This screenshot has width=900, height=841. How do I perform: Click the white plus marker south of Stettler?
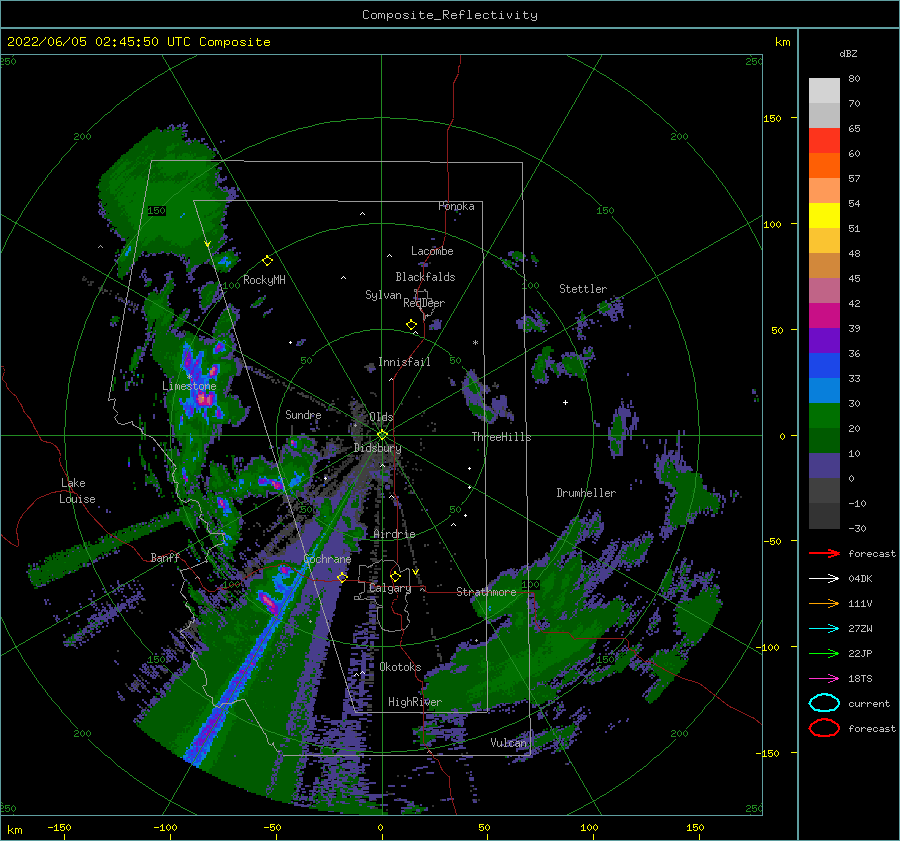coord(565,402)
